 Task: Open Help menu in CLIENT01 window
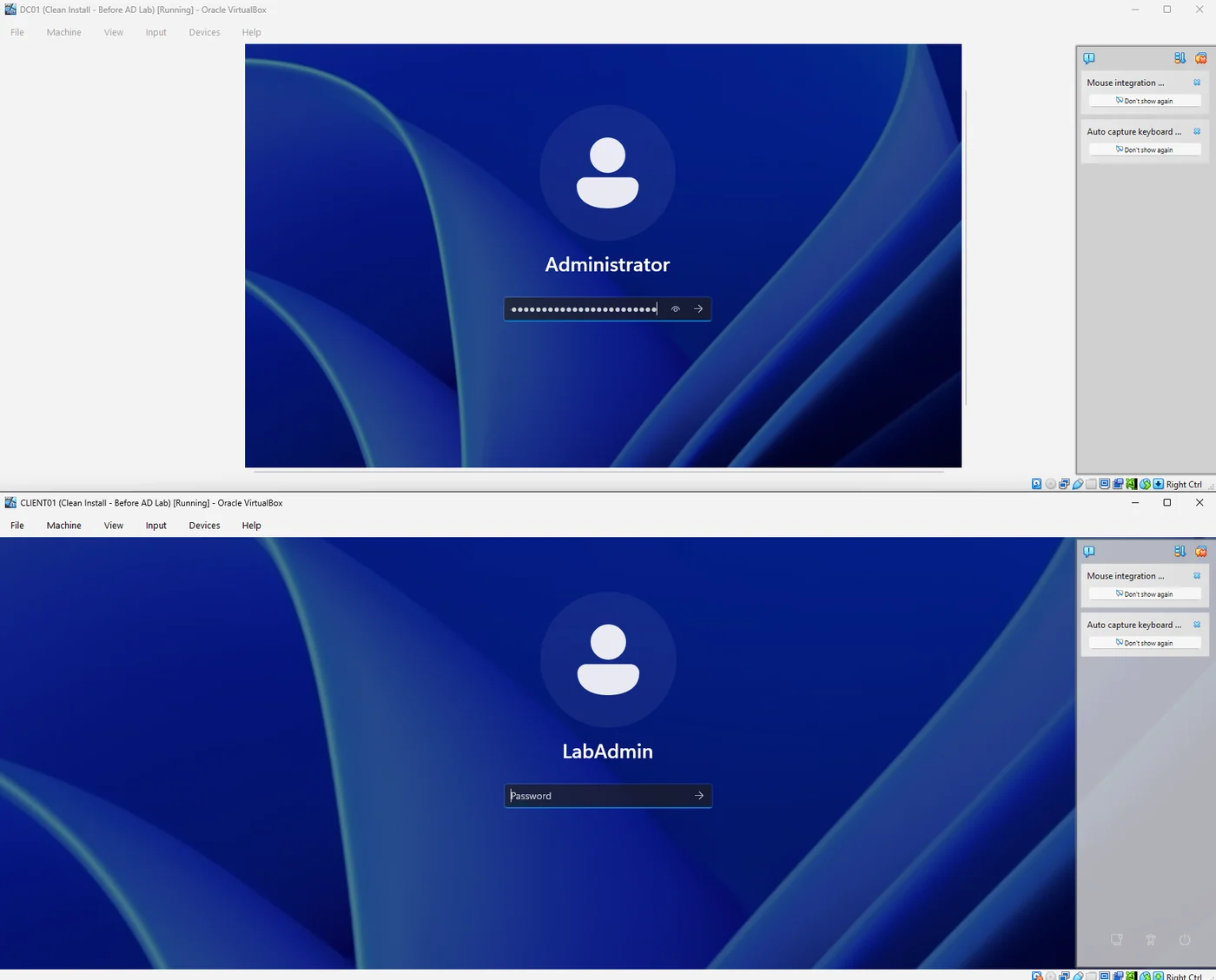(x=252, y=526)
